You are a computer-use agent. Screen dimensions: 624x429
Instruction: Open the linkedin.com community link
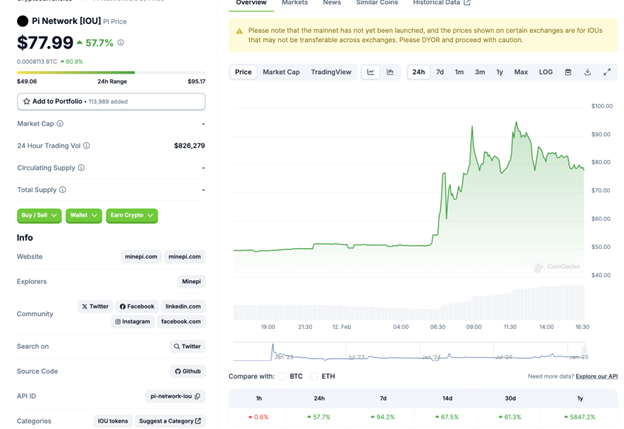coord(183,306)
